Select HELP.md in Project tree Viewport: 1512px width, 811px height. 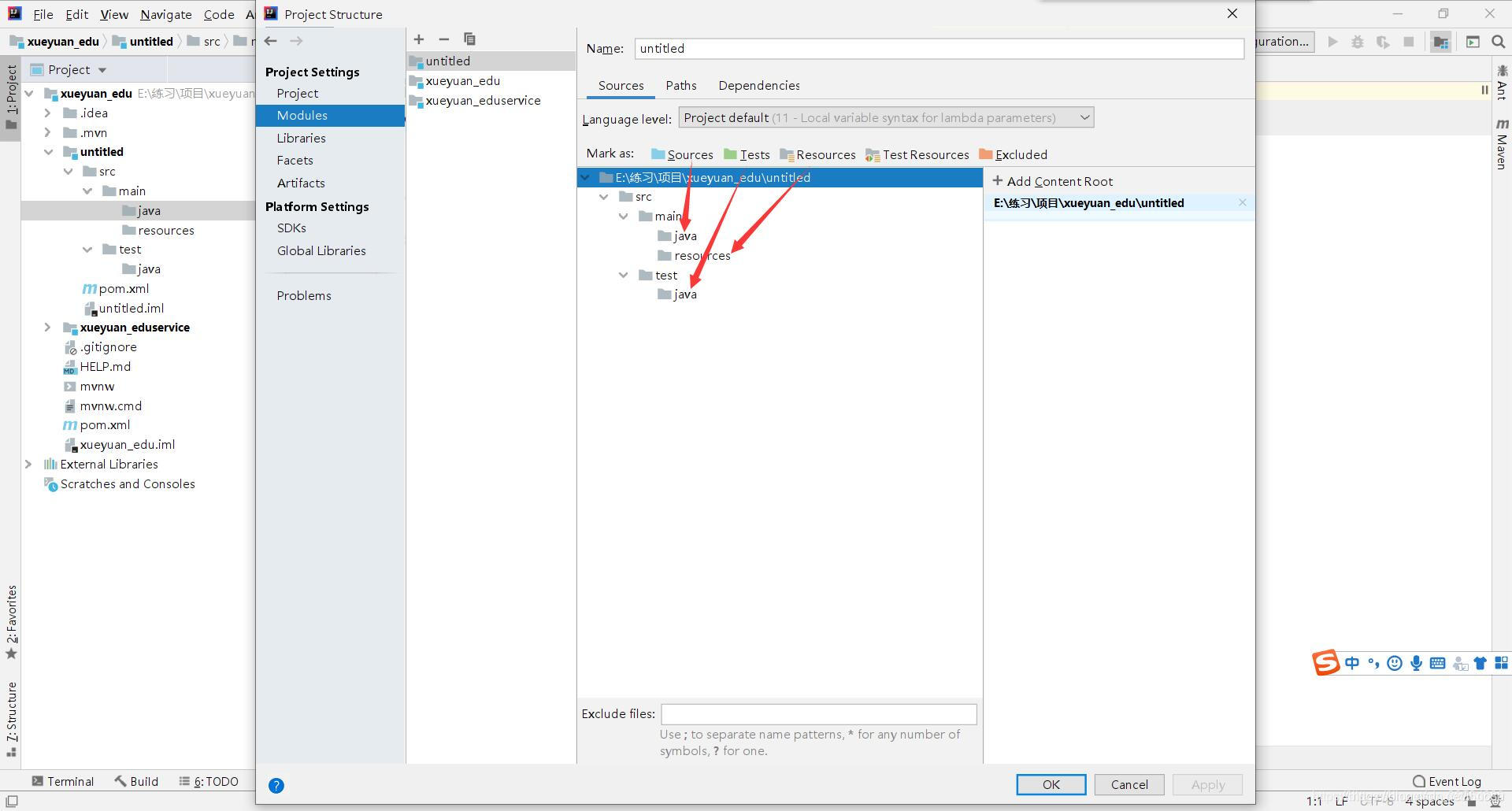coord(105,367)
